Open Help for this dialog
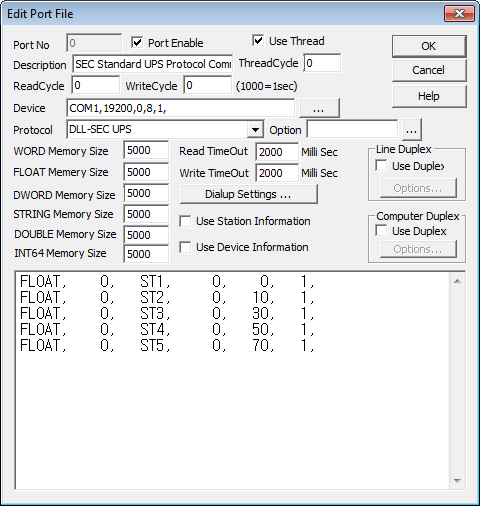 point(429,96)
